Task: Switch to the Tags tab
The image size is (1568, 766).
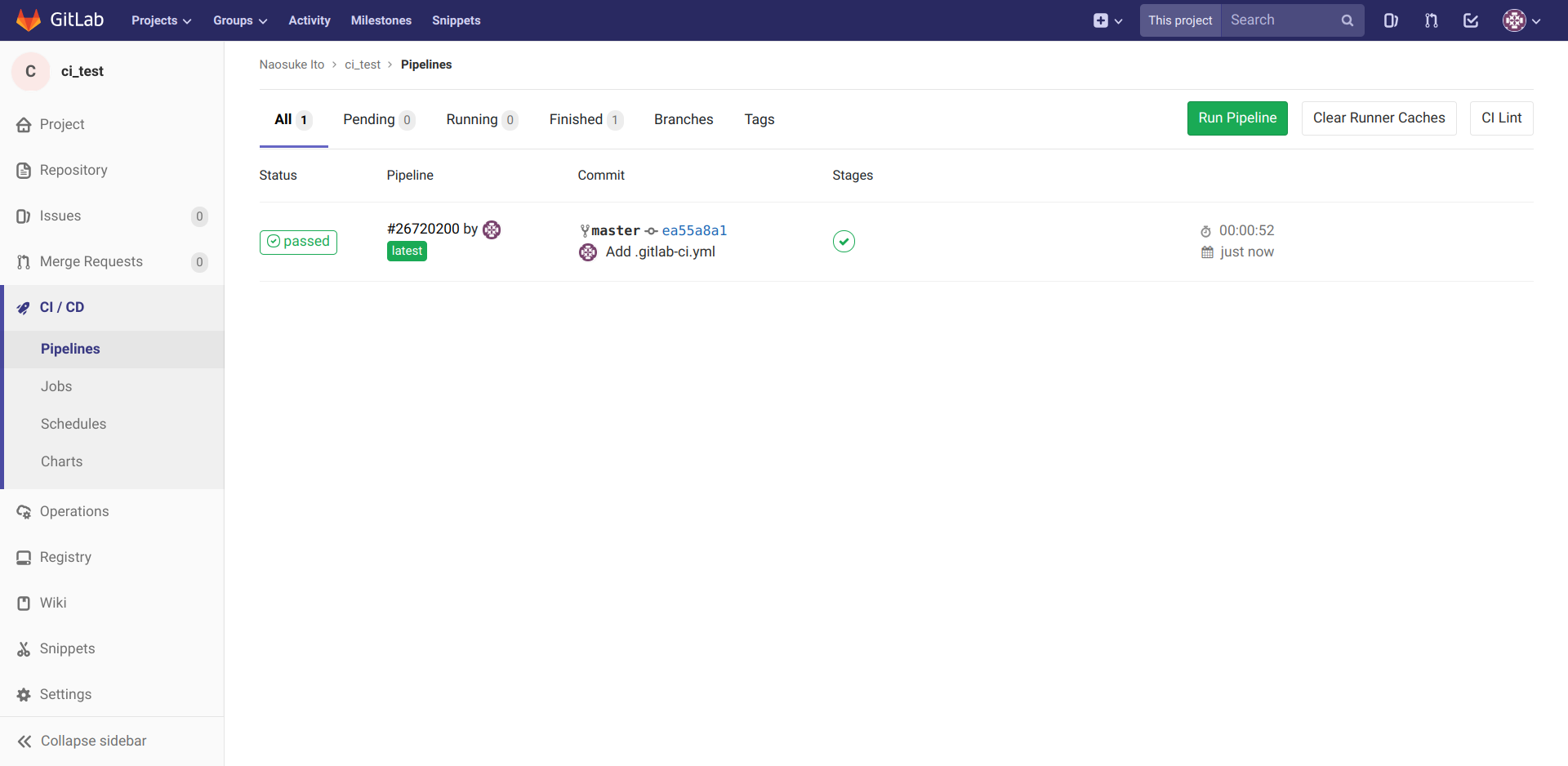Action: 759,120
